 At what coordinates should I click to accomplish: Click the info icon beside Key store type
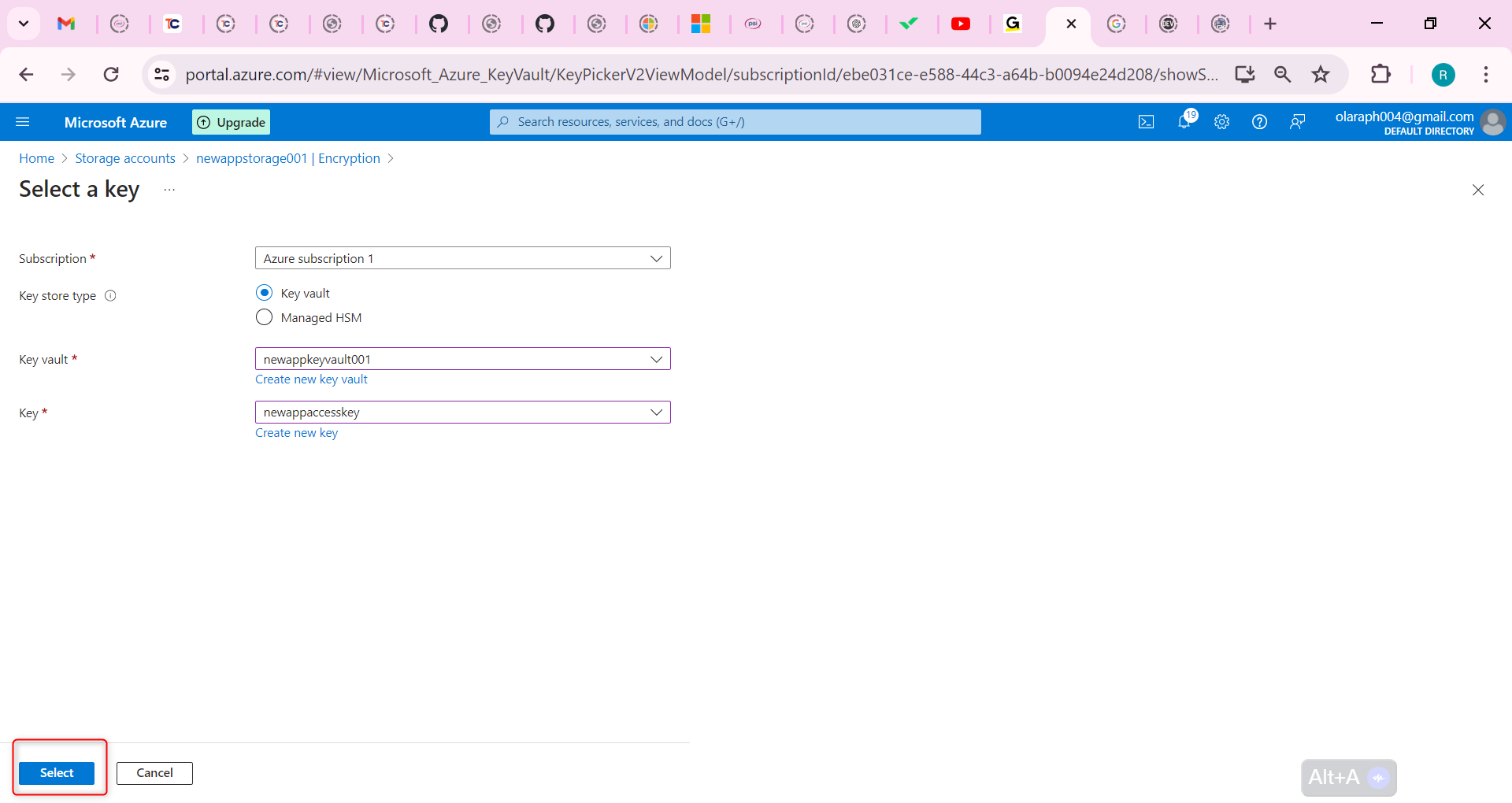point(110,296)
